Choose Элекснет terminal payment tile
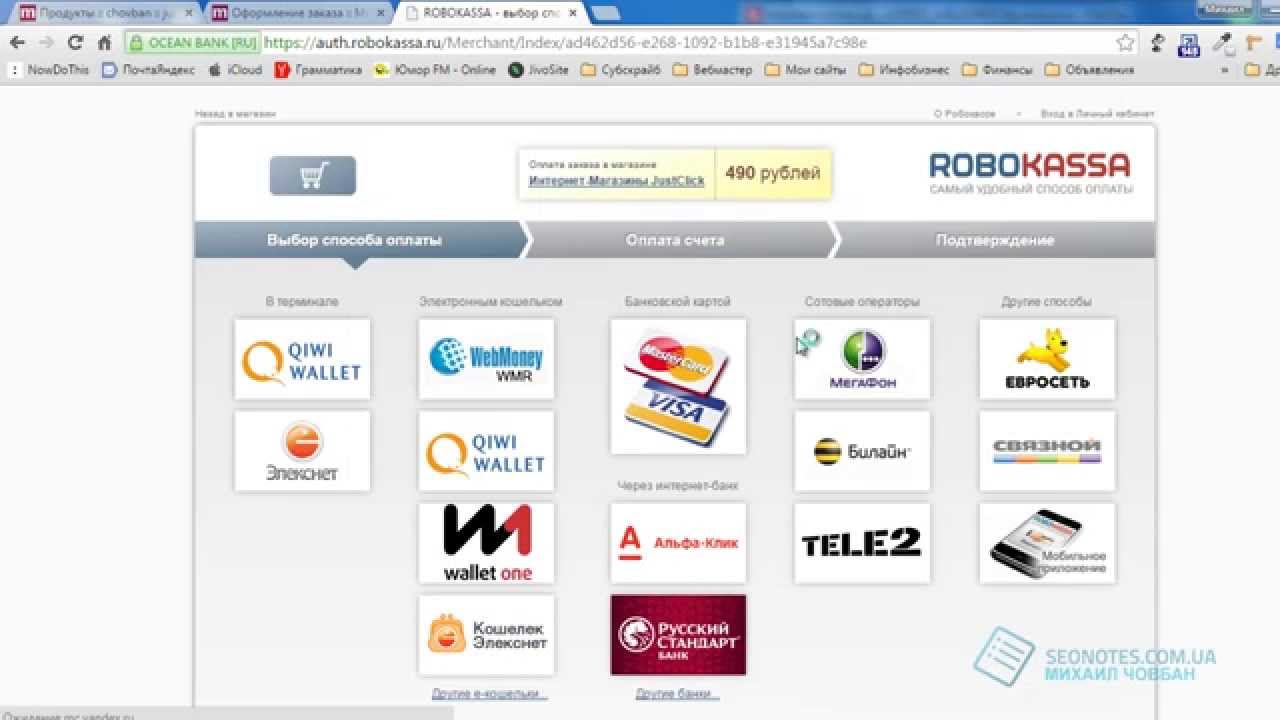Screen dimensions: 1280x720 (x=302, y=451)
